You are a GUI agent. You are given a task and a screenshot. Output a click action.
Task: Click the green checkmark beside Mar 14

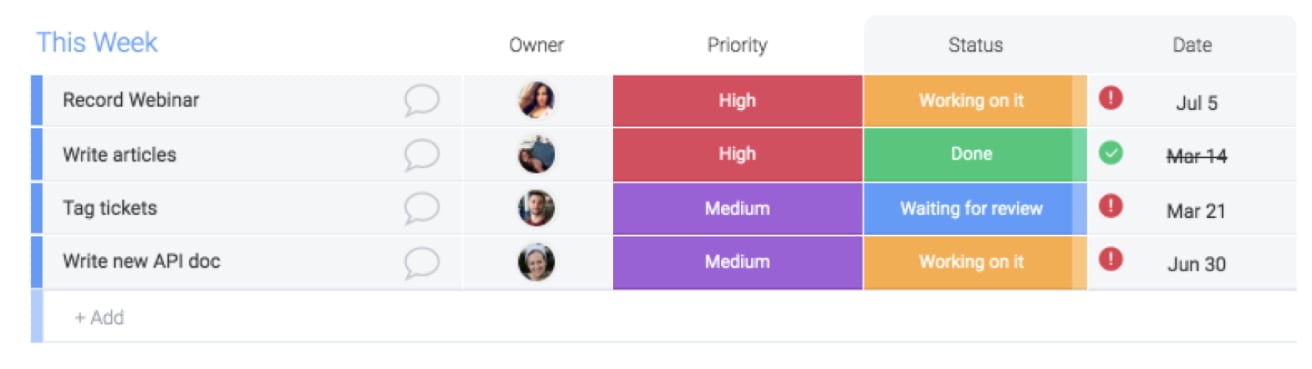click(1111, 153)
